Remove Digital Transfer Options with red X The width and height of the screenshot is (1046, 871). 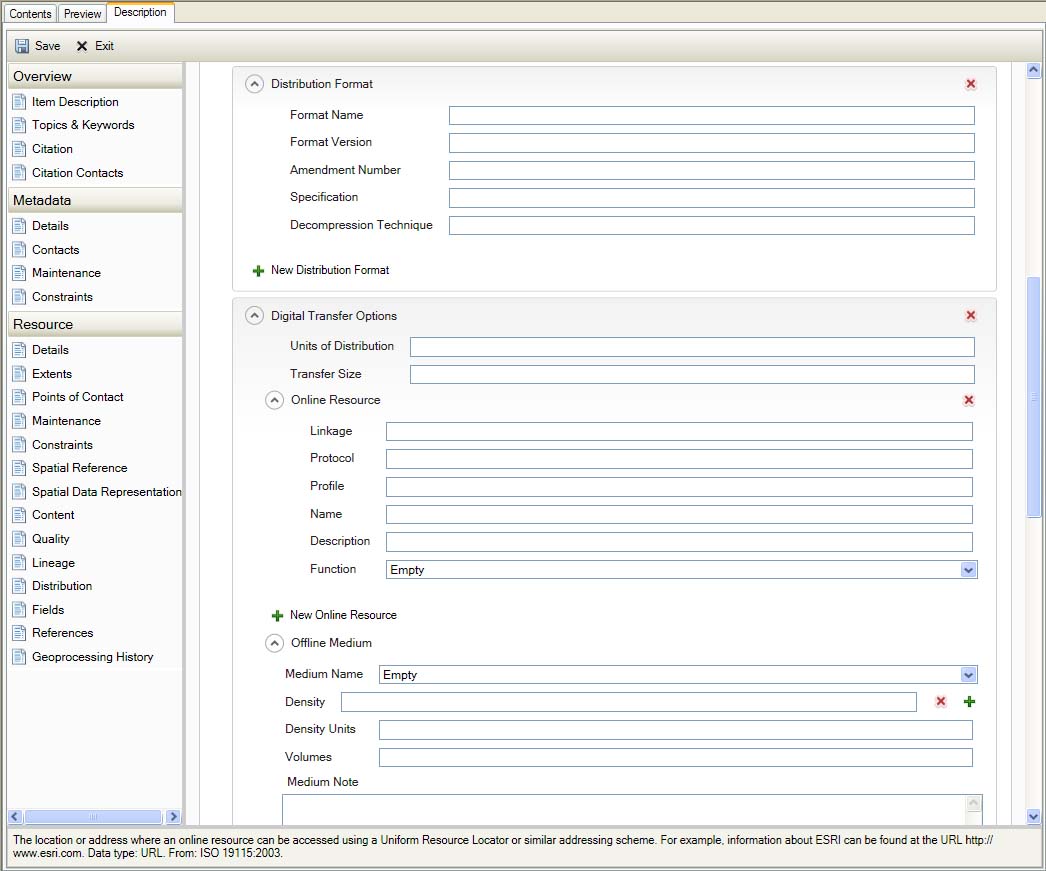(x=970, y=316)
